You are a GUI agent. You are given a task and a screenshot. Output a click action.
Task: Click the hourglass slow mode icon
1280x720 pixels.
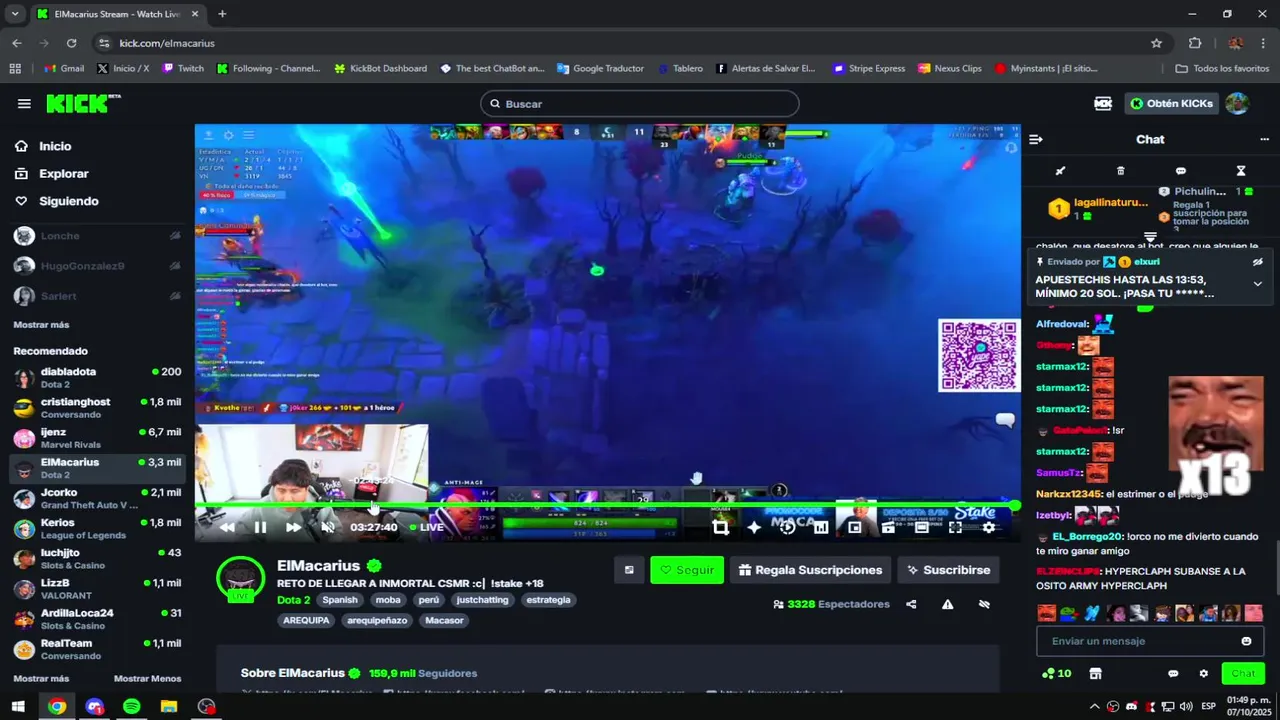(1241, 171)
